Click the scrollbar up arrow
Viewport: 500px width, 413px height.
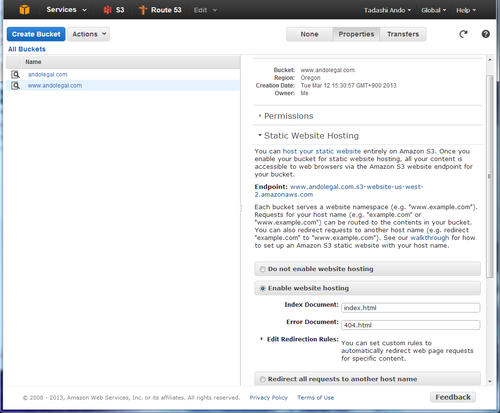tap(490, 60)
